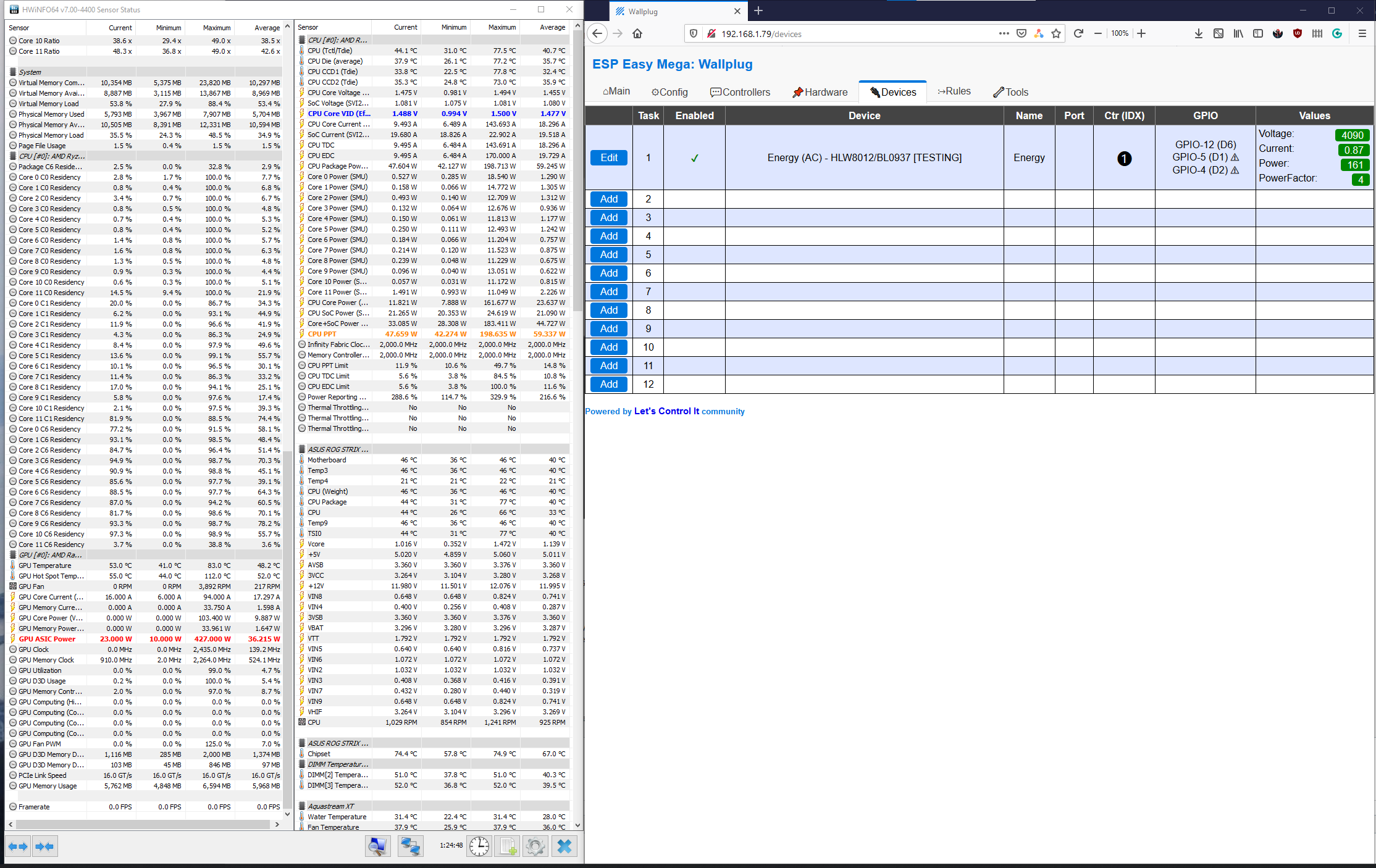Viewport: 1376px width, 868px height.
Task: Open the Firefox hamburger menu
Action: point(1362,33)
